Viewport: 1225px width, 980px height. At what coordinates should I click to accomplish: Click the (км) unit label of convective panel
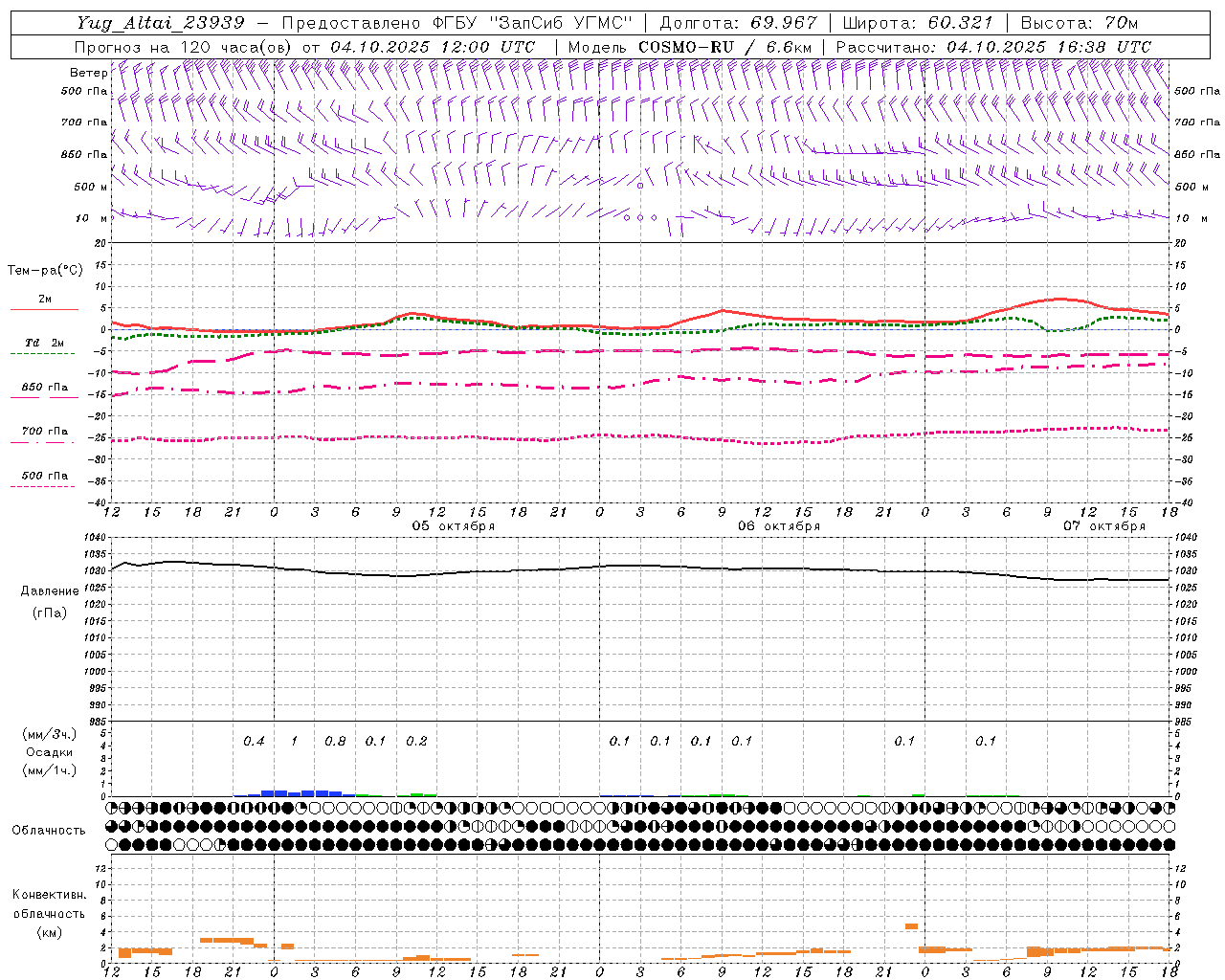(x=49, y=932)
